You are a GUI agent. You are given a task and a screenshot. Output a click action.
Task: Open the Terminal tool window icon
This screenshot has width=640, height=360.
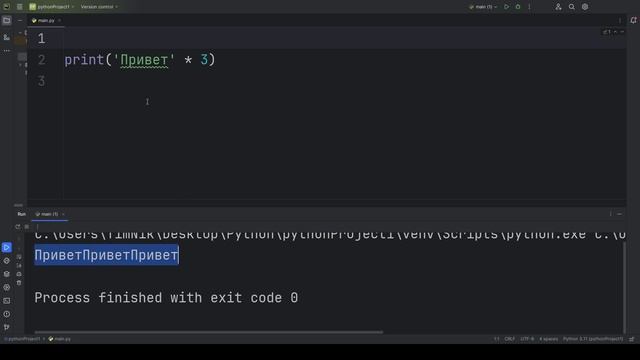pyautogui.click(x=7, y=301)
